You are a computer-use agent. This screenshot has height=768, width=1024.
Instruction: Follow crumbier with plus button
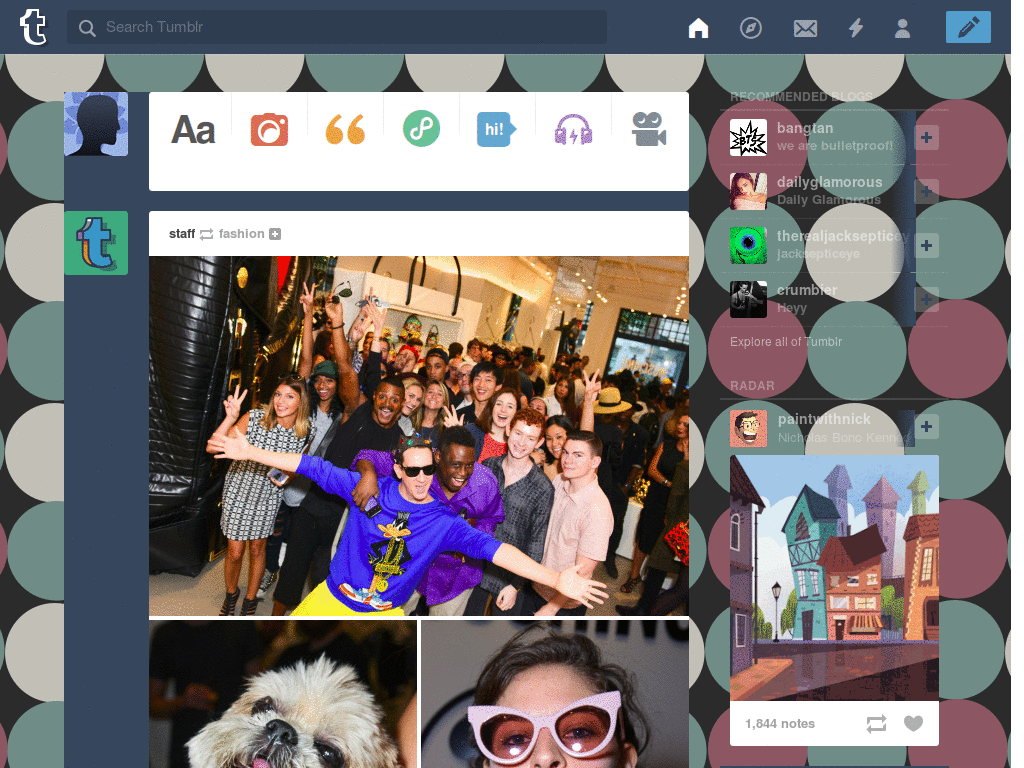[926, 300]
